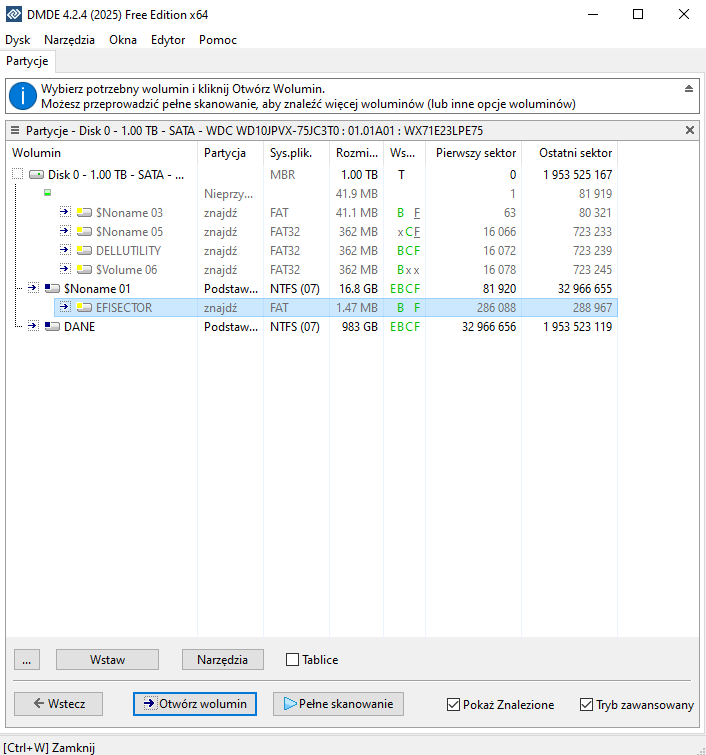This screenshot has height=755, width=706.
Task: Click the MBR file system cell
Action: coord(282,174)
